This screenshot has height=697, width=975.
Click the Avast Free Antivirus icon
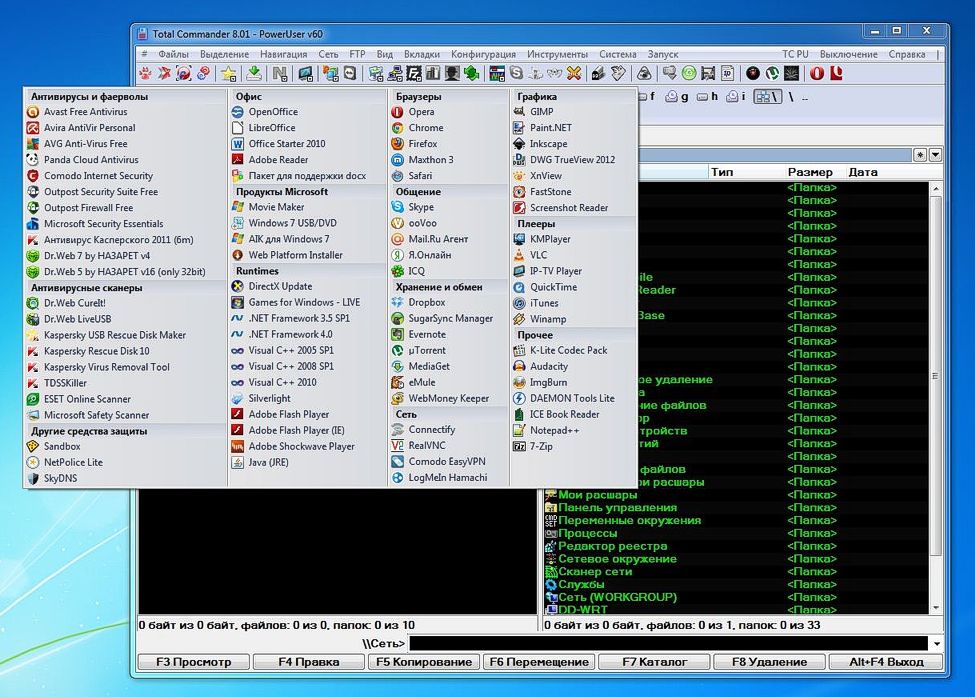(x=33, y=112)
